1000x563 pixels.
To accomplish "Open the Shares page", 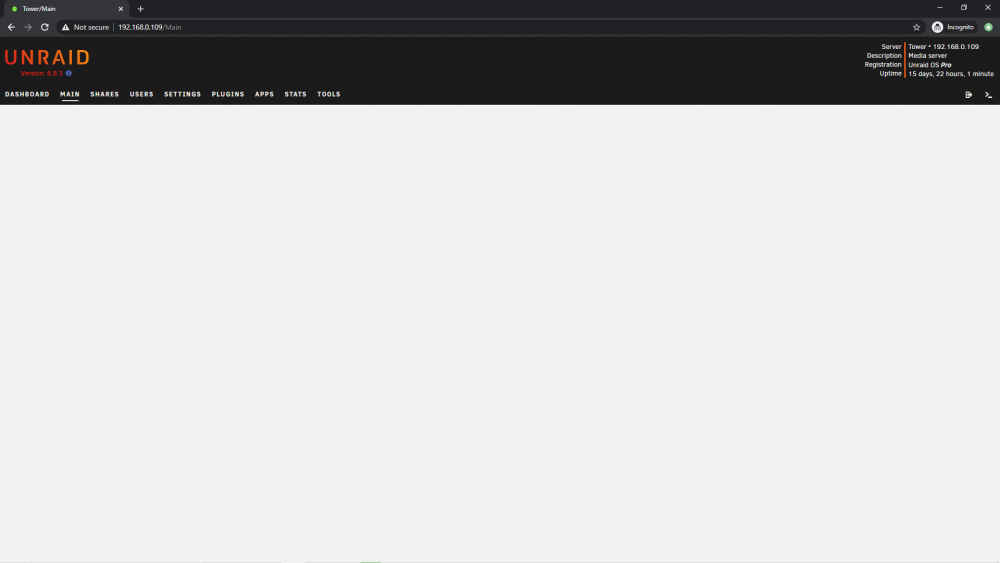I will [x=105, y=94].
